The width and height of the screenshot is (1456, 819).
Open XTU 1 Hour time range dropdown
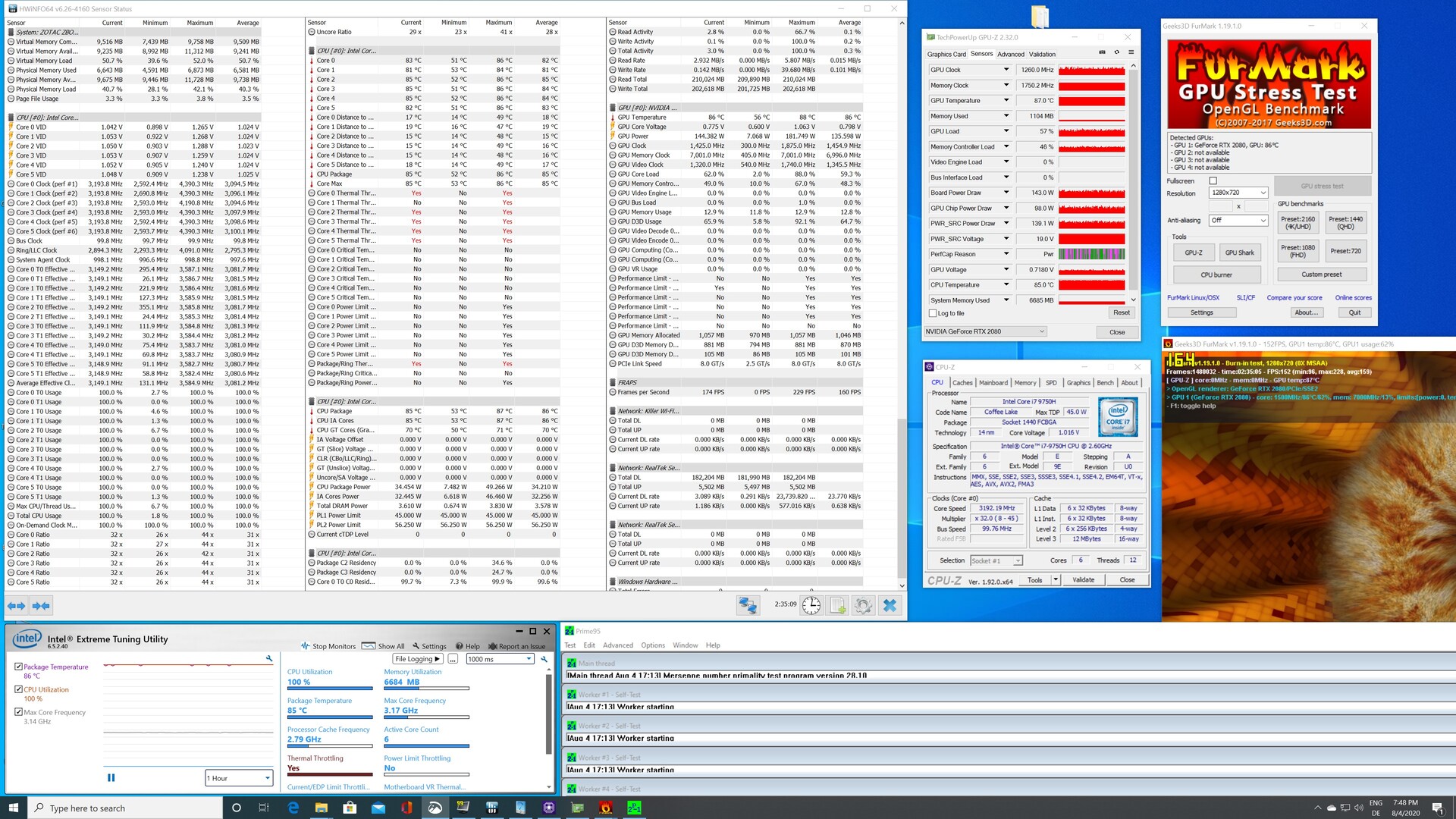coord(238,778)
